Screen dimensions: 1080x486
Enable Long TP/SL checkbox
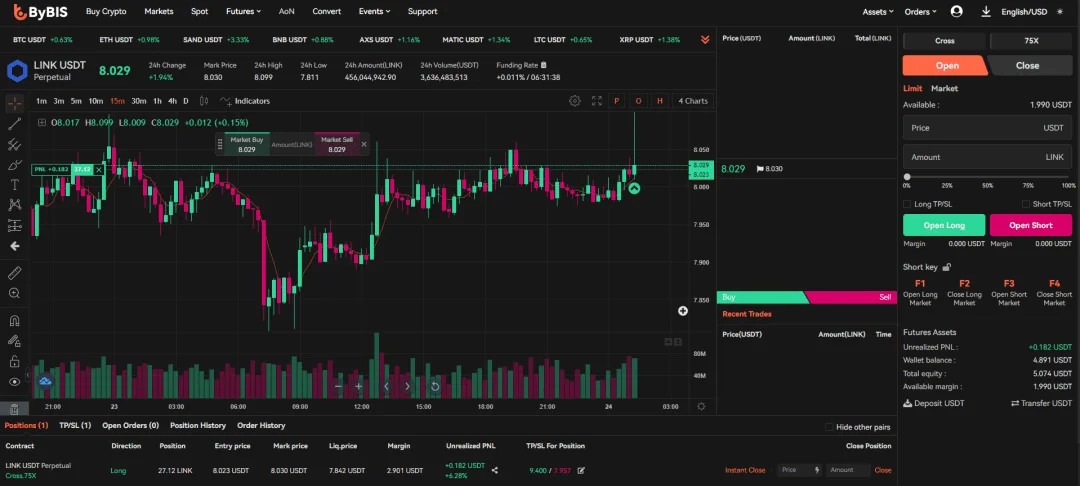pos(907,204)
